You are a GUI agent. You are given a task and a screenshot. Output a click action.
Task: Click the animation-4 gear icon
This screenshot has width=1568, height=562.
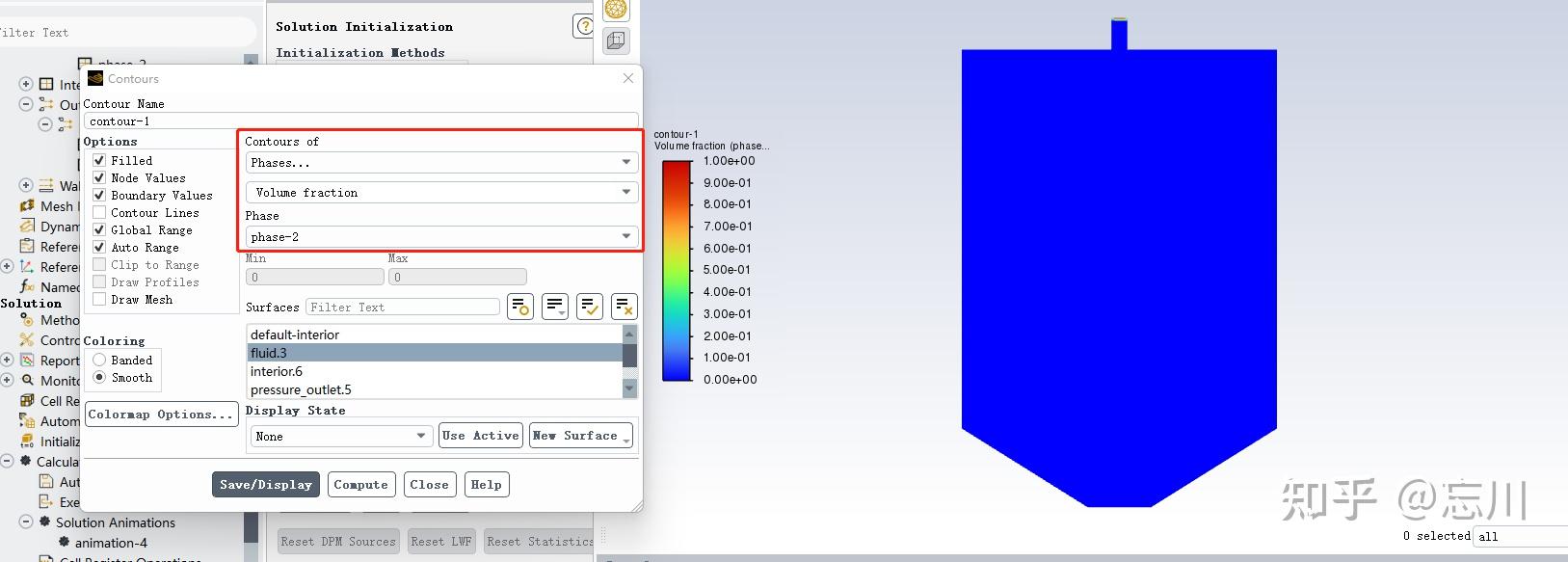point(65,542)
